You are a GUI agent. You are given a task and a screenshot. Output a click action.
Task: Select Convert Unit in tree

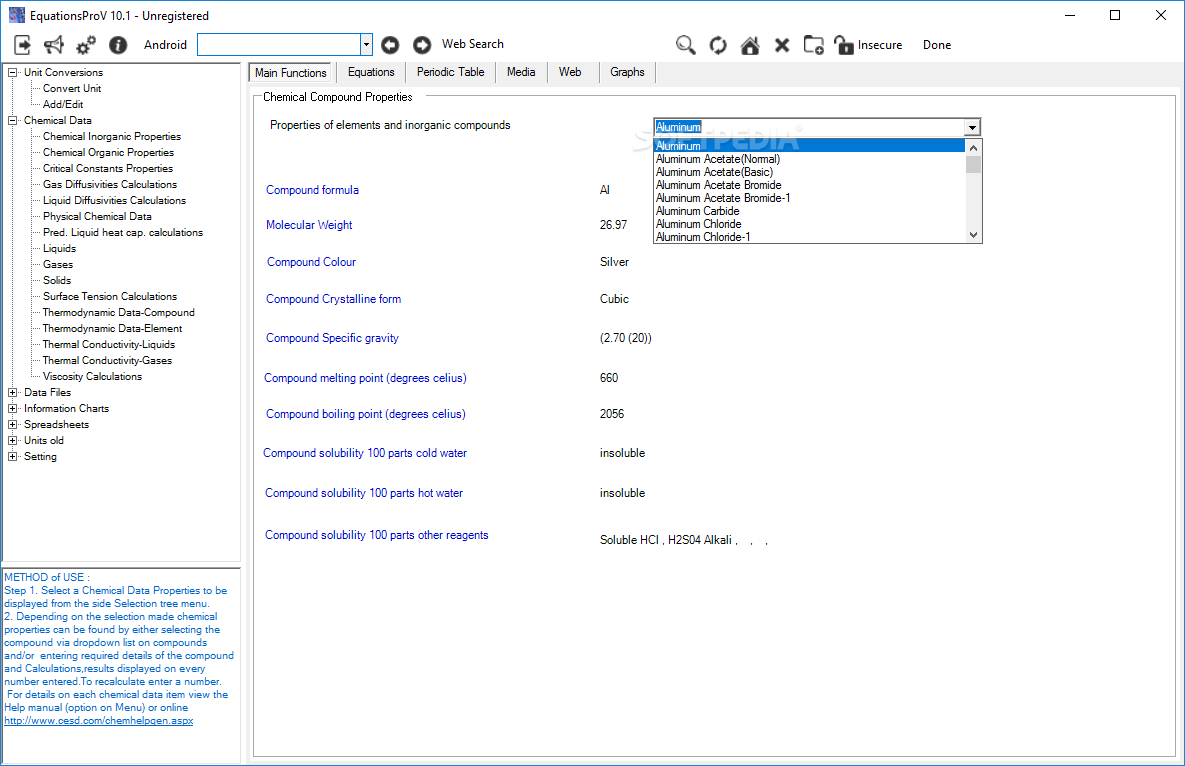pos(72,88)
